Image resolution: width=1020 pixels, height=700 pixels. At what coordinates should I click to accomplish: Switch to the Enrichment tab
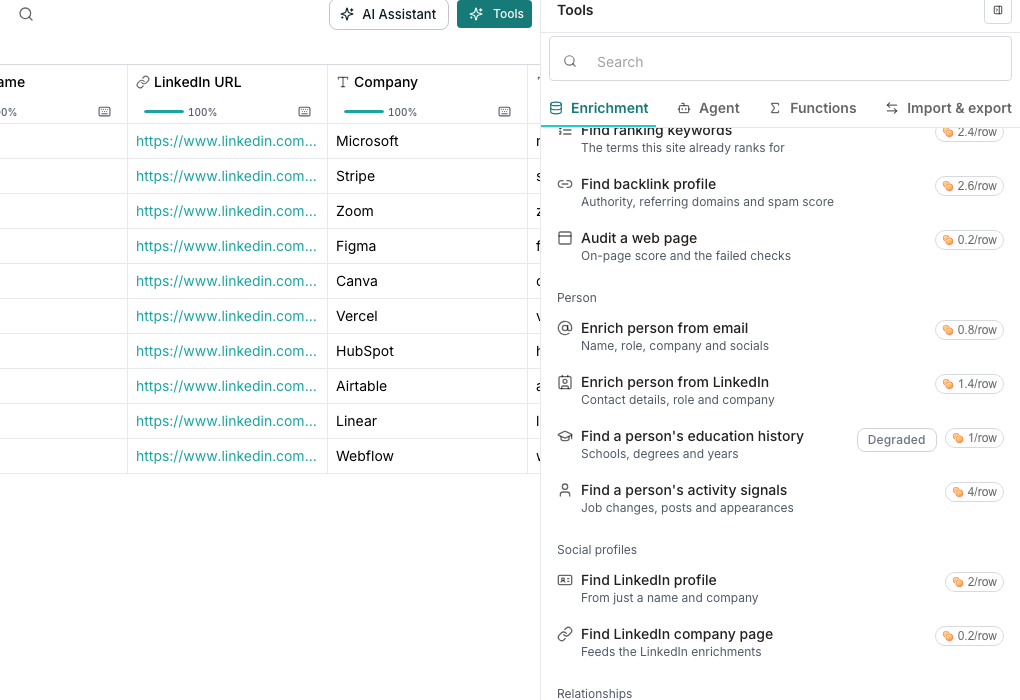599,108
